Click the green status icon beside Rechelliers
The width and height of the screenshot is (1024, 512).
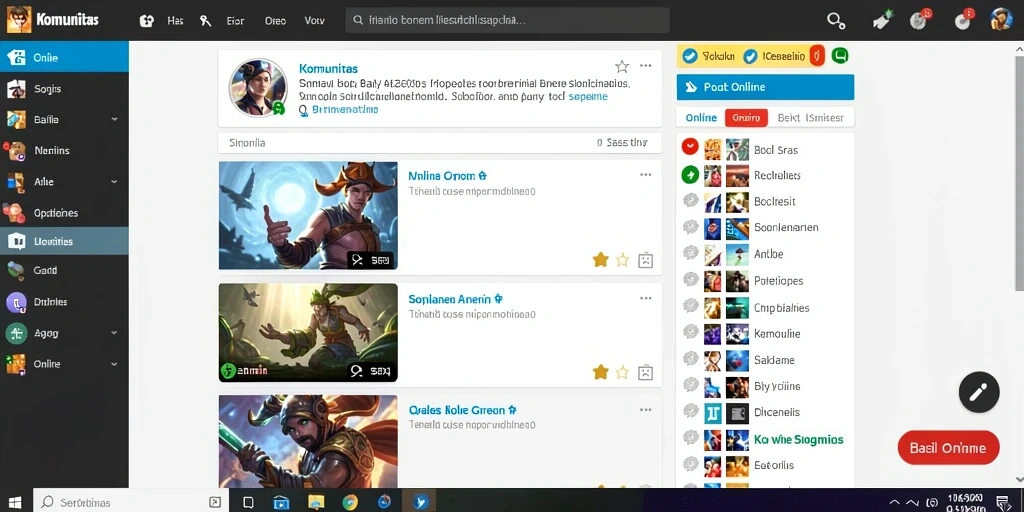pyautogui.click(x=690, y=174)
